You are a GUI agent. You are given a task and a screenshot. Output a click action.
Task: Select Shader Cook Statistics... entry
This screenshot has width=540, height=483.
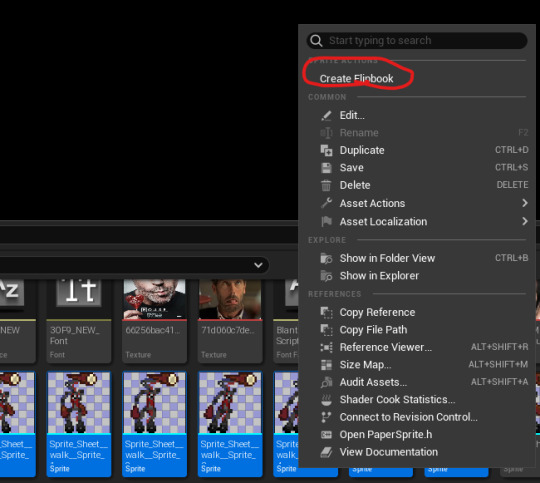(397, 400)
